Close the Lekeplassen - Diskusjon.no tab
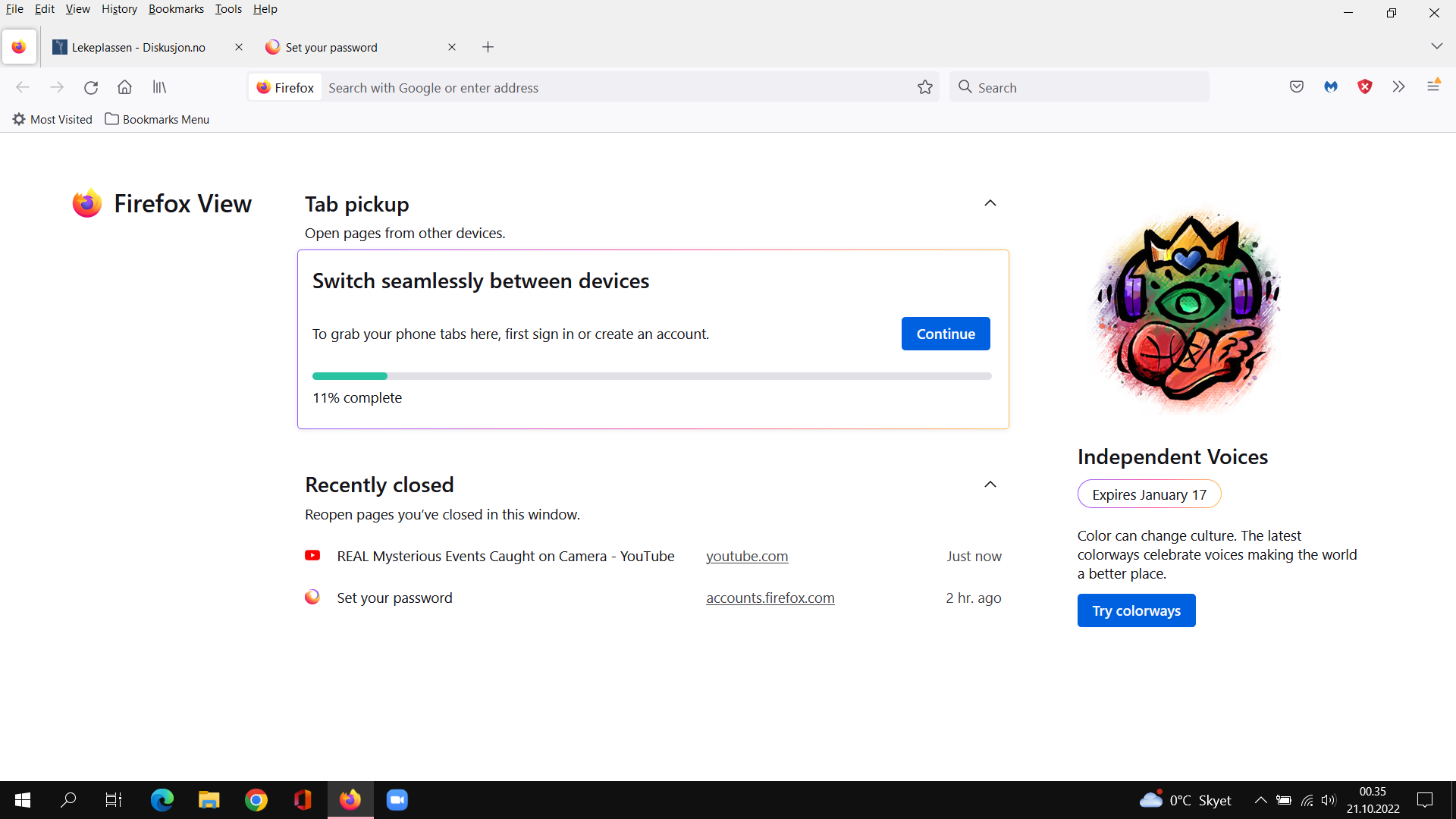Screen dimensions: 1456x819 tap(239, 47)
